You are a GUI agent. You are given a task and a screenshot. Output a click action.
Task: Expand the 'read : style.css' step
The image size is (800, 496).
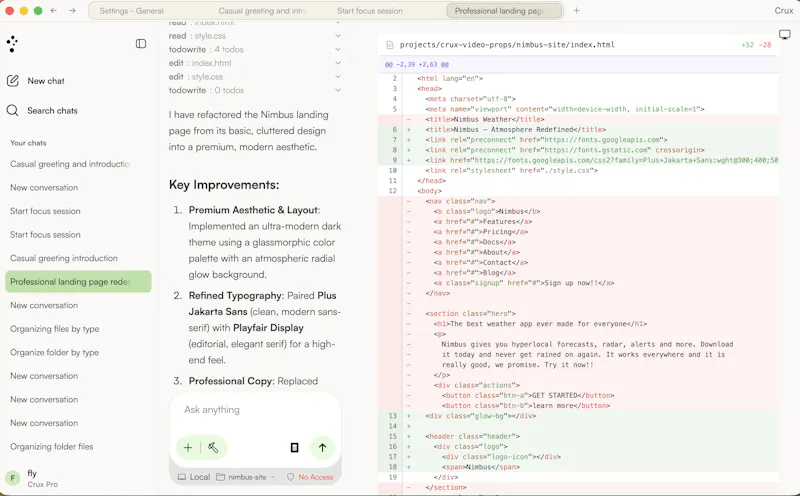254,36
